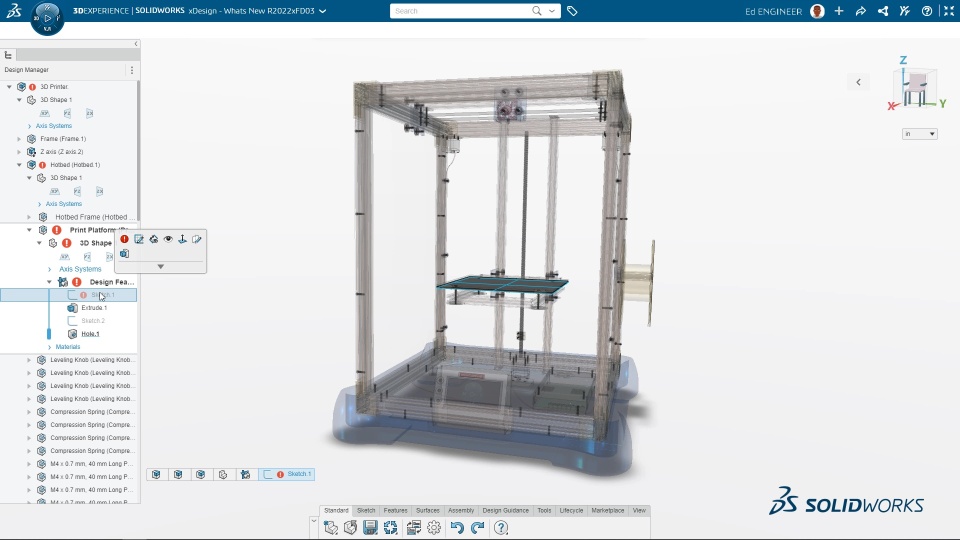The width and height of the screenshot is (960, 540).
Task: Click the Hole.1 feature link
Action: coord(90,334)
